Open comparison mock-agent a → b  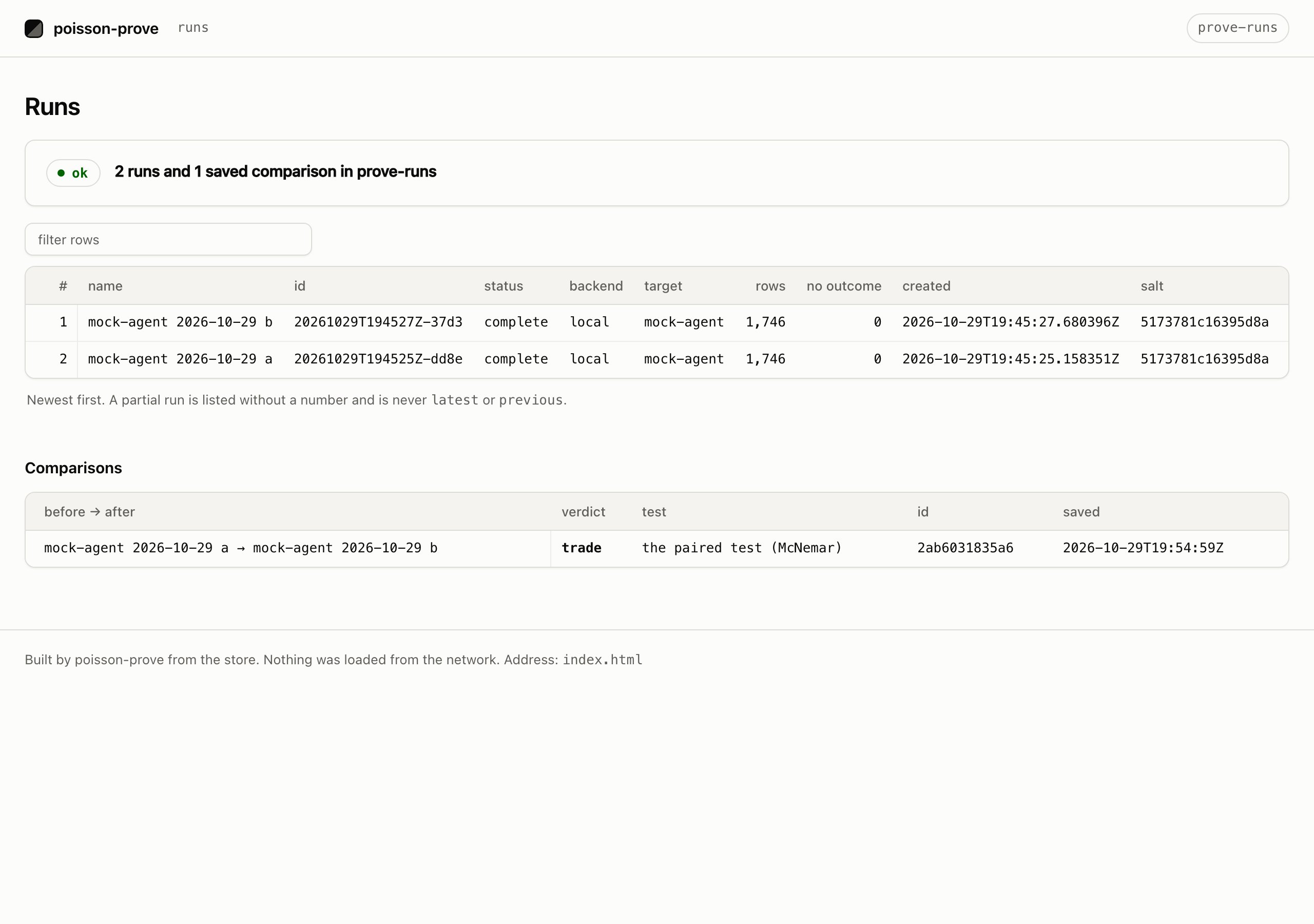pos(241,548)
